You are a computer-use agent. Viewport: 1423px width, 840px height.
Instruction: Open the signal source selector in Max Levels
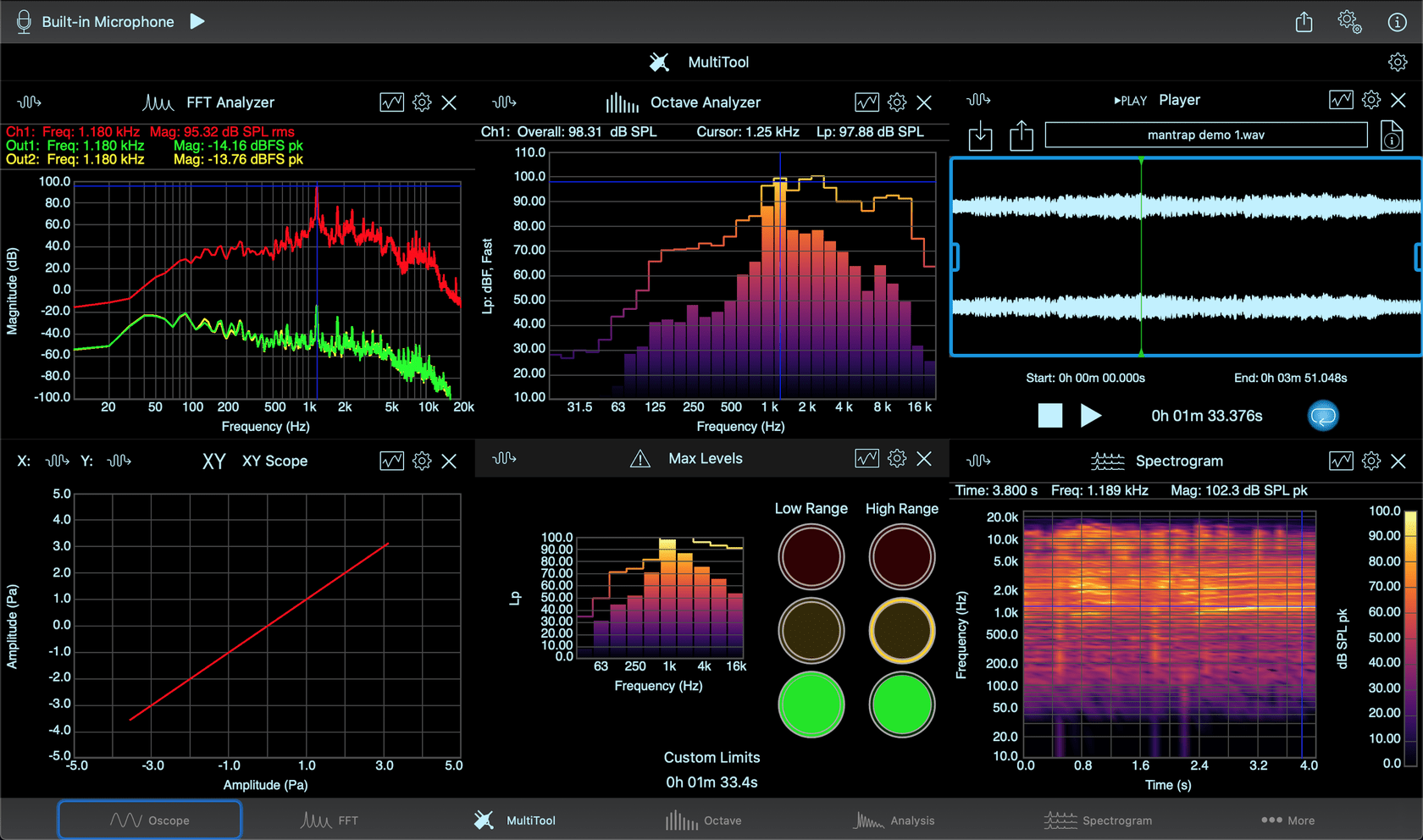click(506, 458)
